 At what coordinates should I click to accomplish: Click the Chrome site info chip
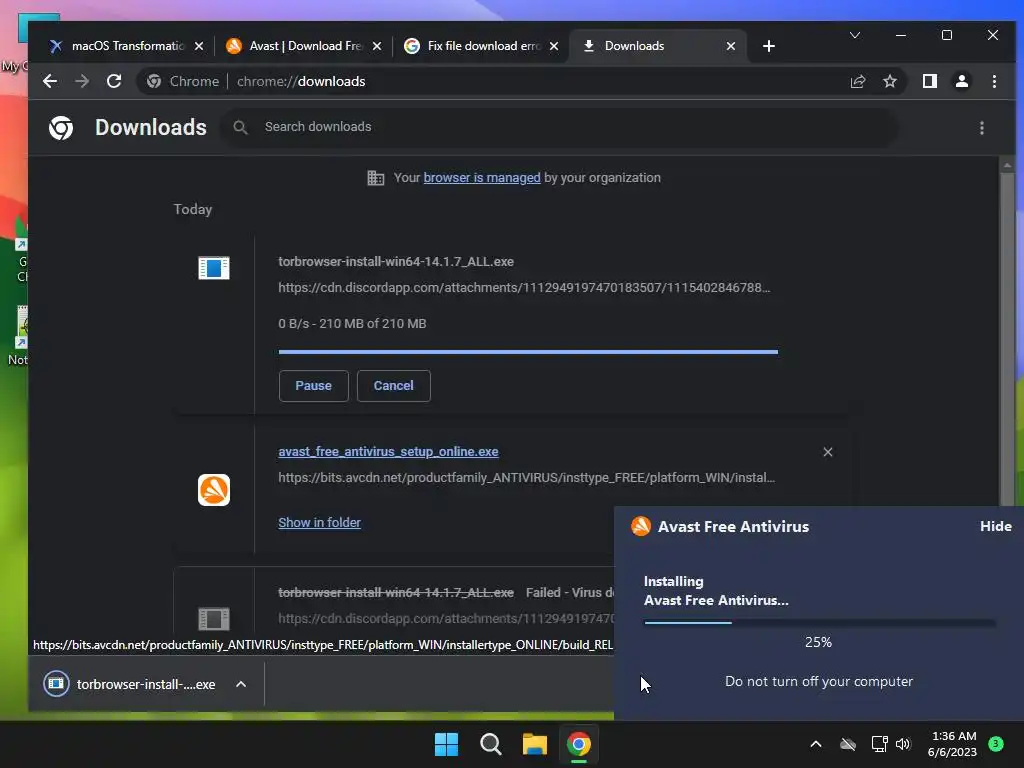point(184,81)
